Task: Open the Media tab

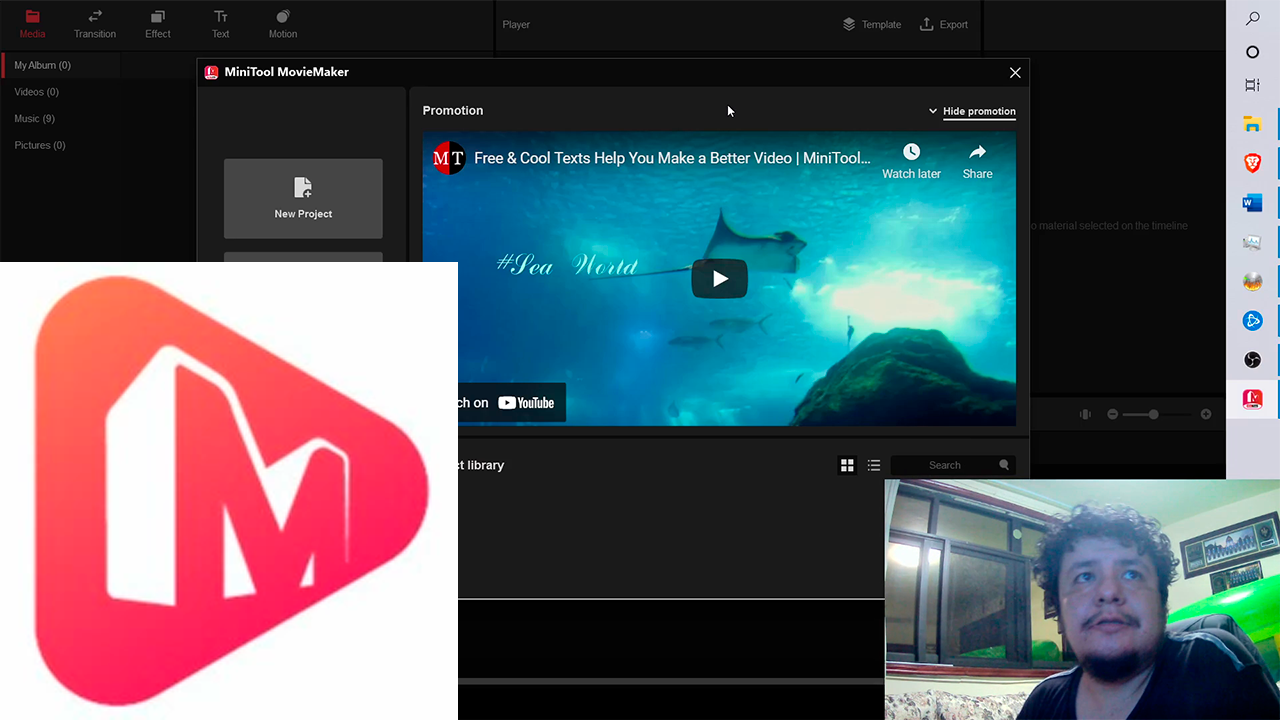Action: pyautogui.click(x=32, y=24)
